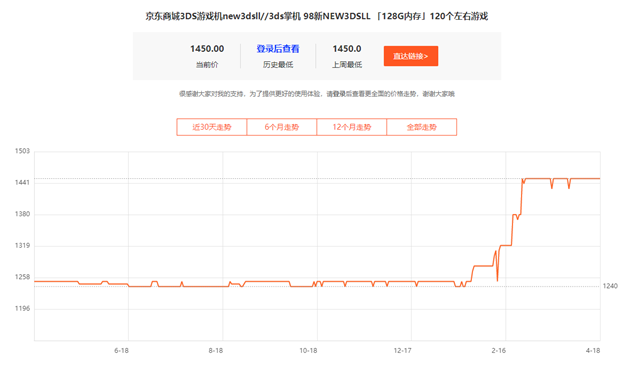Screen dimensions: 623x371
Task: Select the 12个月走势 tab
Action: (352, 127)
